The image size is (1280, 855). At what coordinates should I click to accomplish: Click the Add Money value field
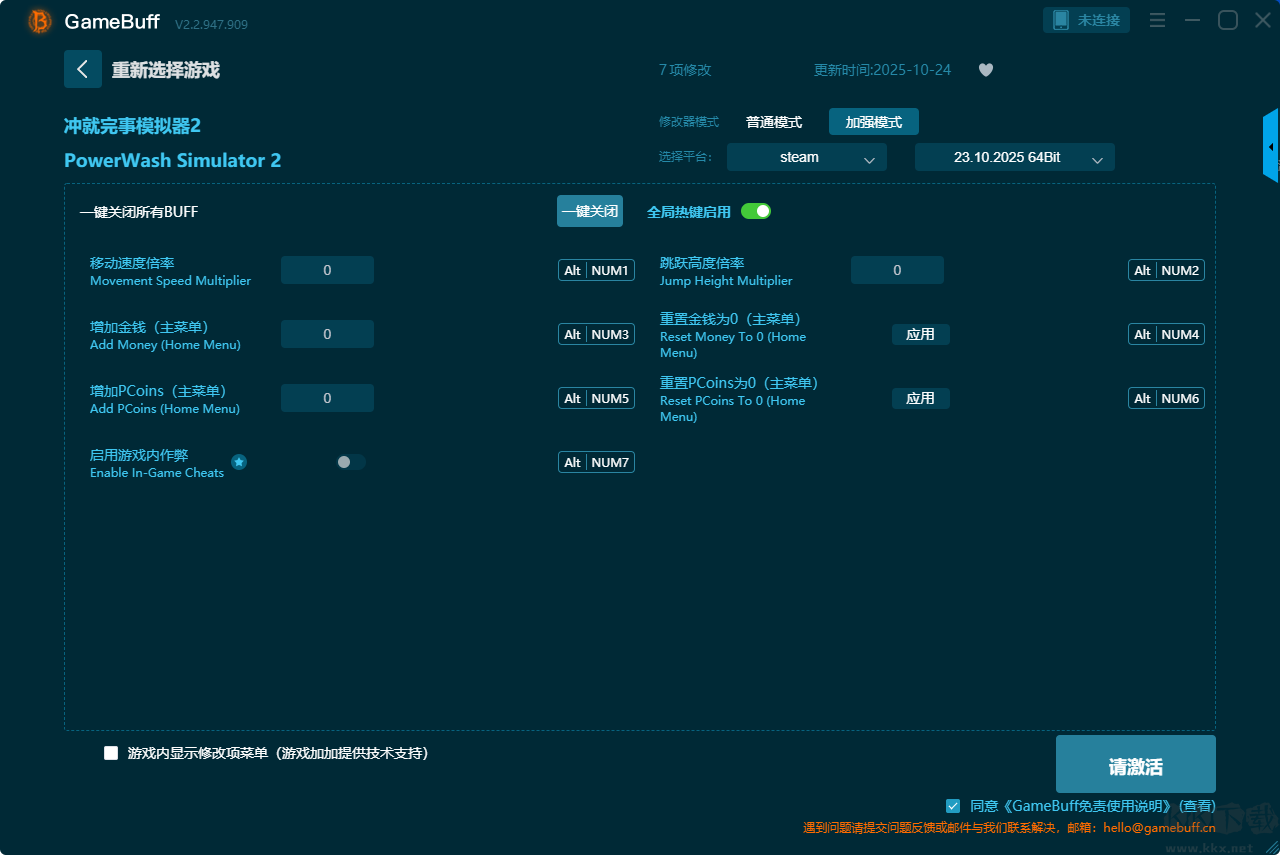(x=327, y=334)
